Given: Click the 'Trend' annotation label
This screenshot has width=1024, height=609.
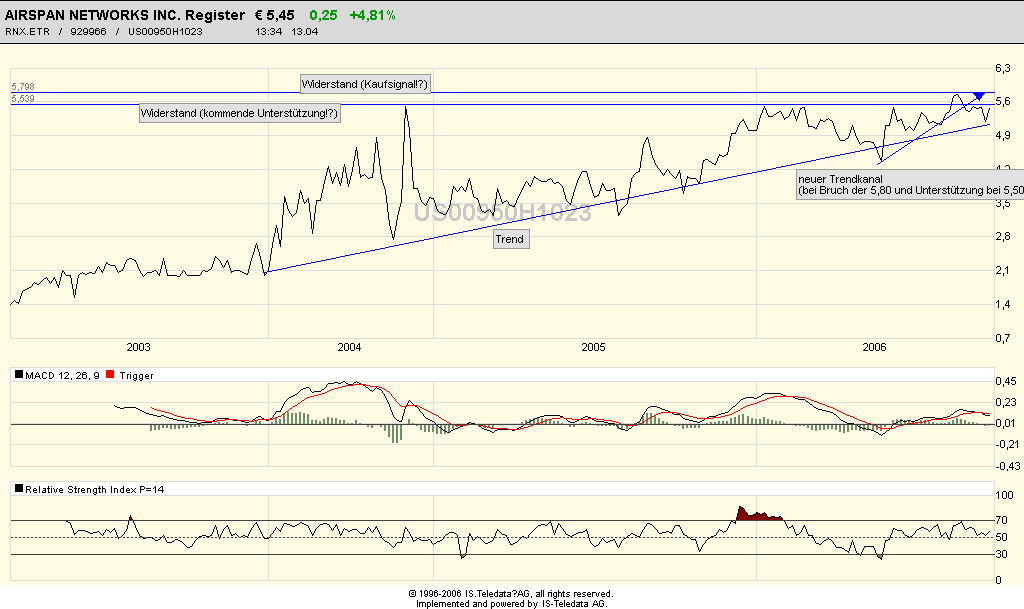Looking at the screenshot, I should pyautogui.click(x=510, y=240).
